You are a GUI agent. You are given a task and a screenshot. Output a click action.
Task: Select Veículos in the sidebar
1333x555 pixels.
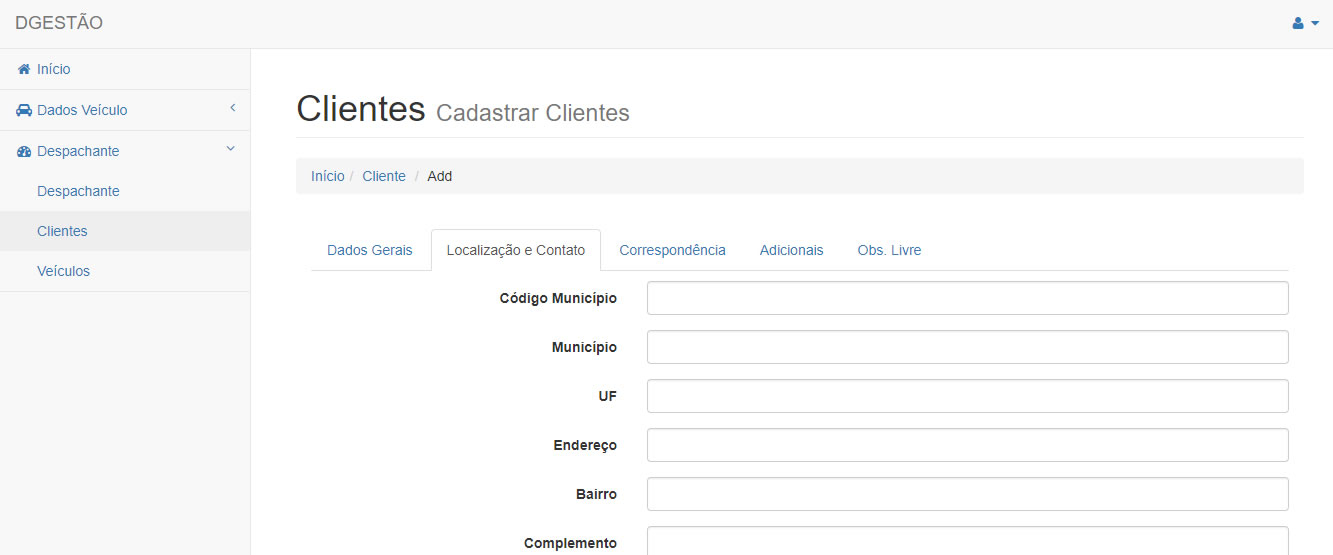point(63,271)
